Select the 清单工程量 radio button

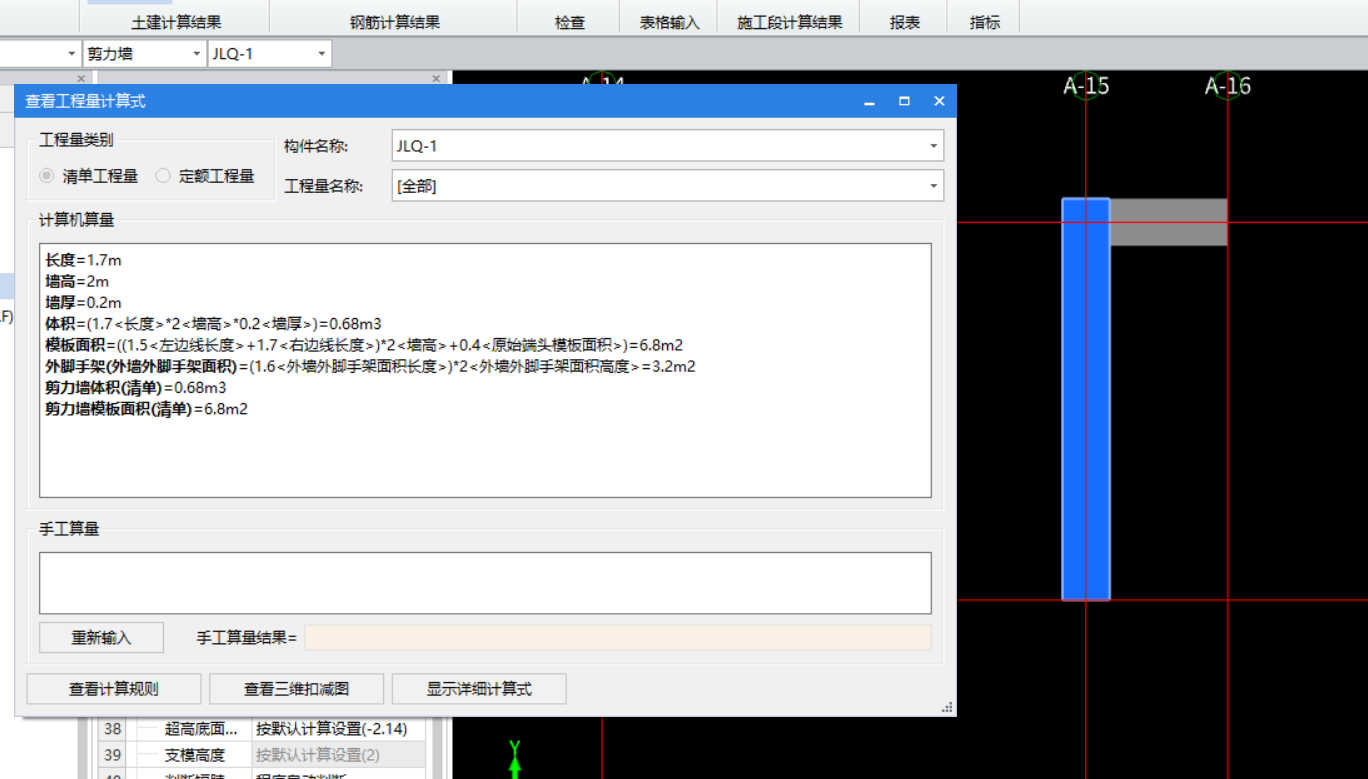pos(47,176)
